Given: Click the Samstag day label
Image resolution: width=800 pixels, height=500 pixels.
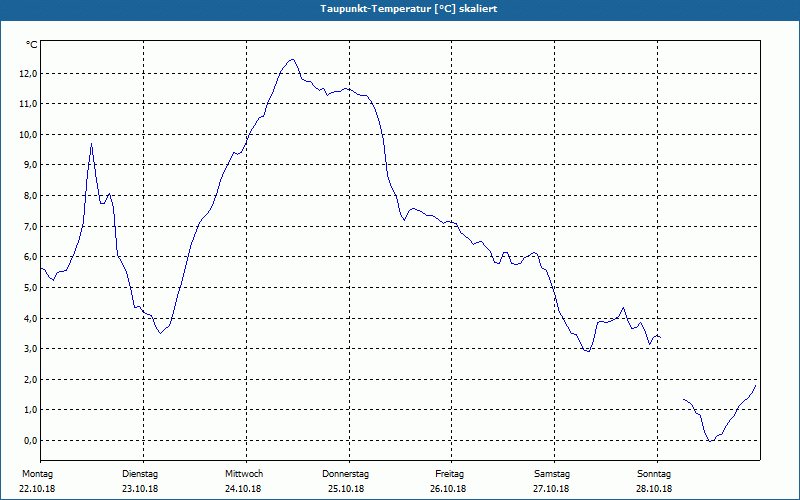Looking at the screenshot, I should tap(552, 474).
